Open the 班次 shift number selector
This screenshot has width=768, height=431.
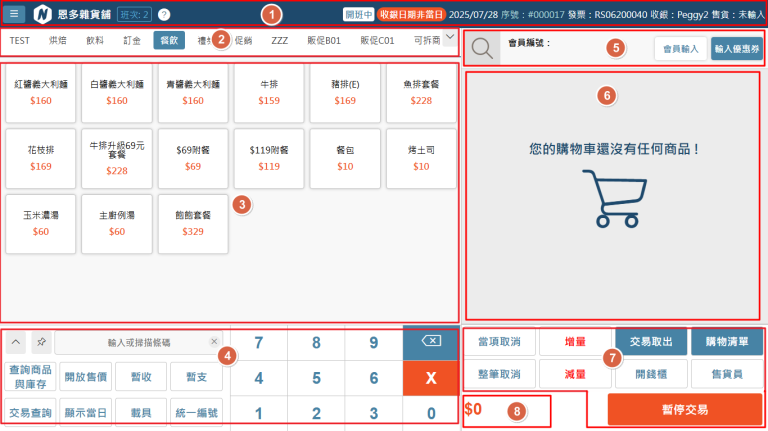coord(133,15)
